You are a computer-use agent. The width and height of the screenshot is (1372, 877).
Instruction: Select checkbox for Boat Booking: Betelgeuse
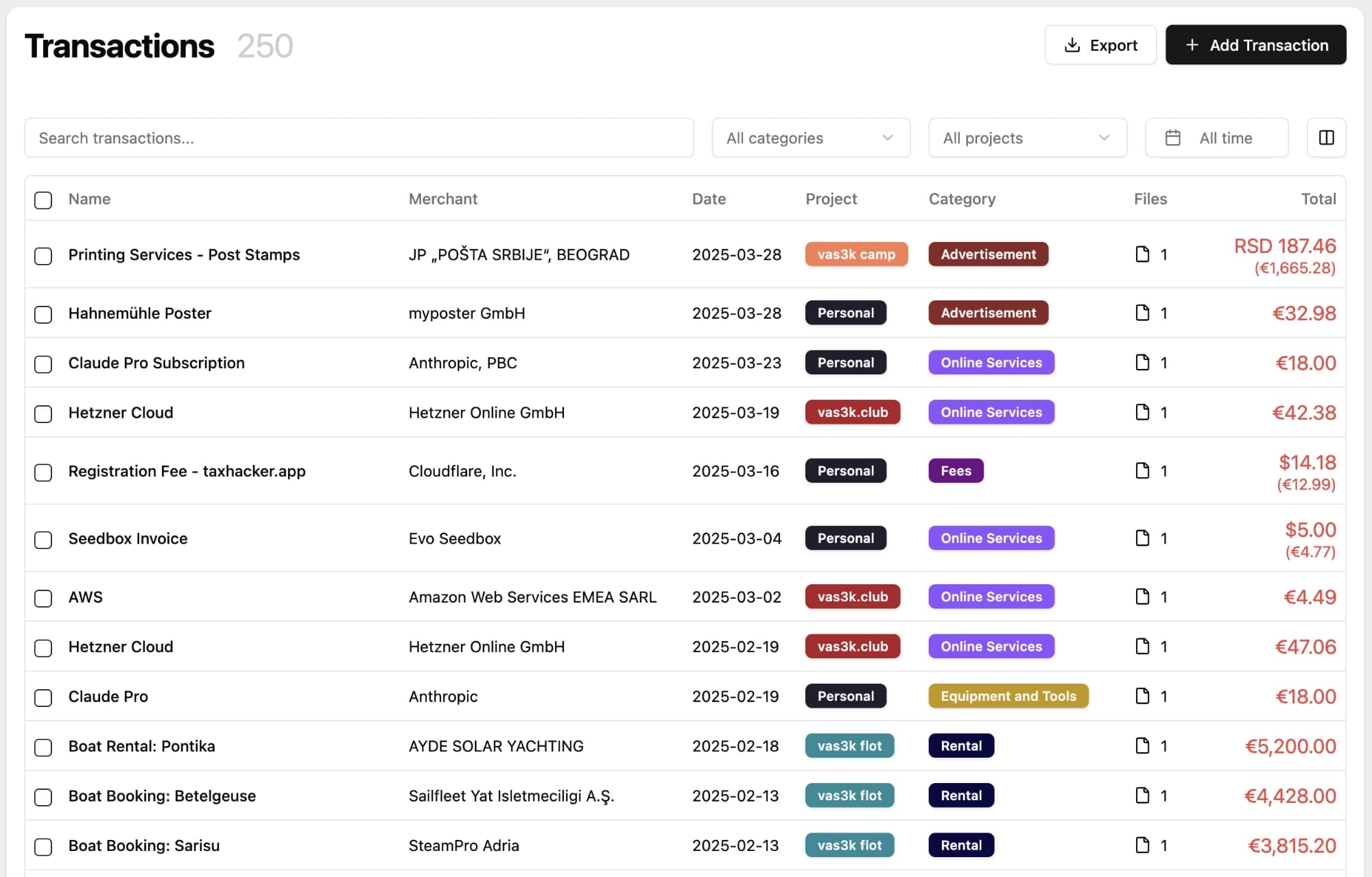click(x=43, y=797)
